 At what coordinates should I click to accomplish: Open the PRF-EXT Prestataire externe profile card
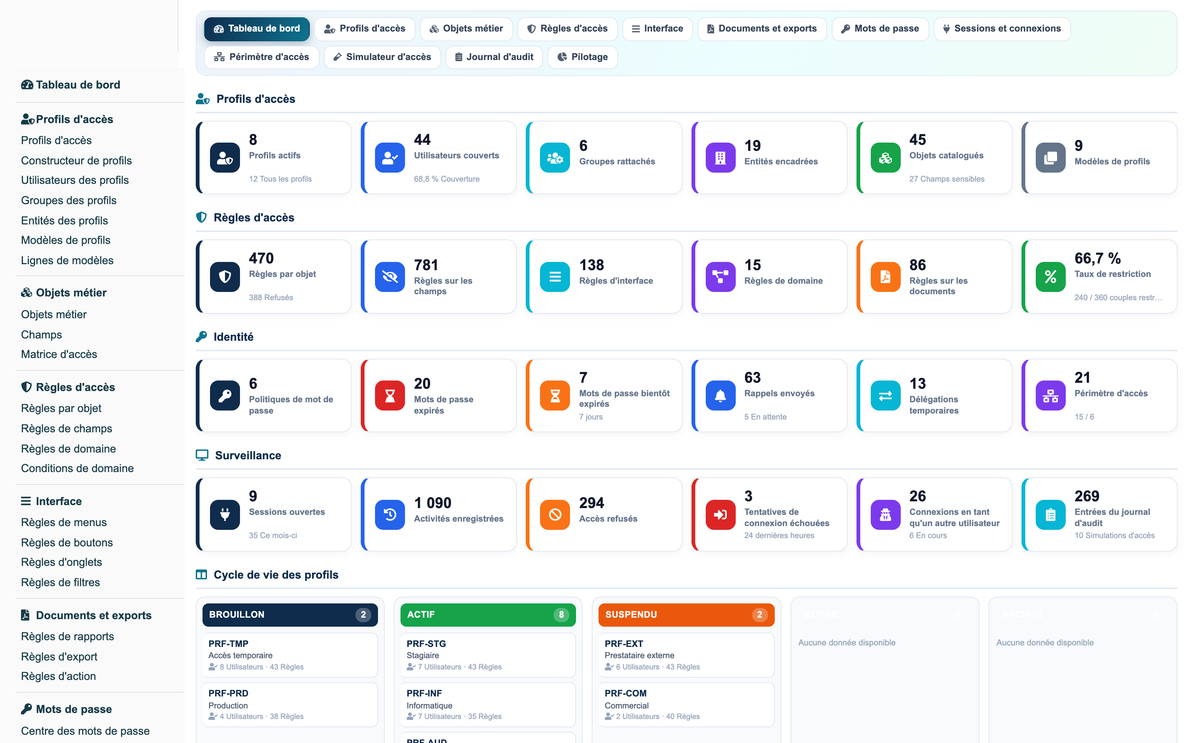tap(686, 655)
